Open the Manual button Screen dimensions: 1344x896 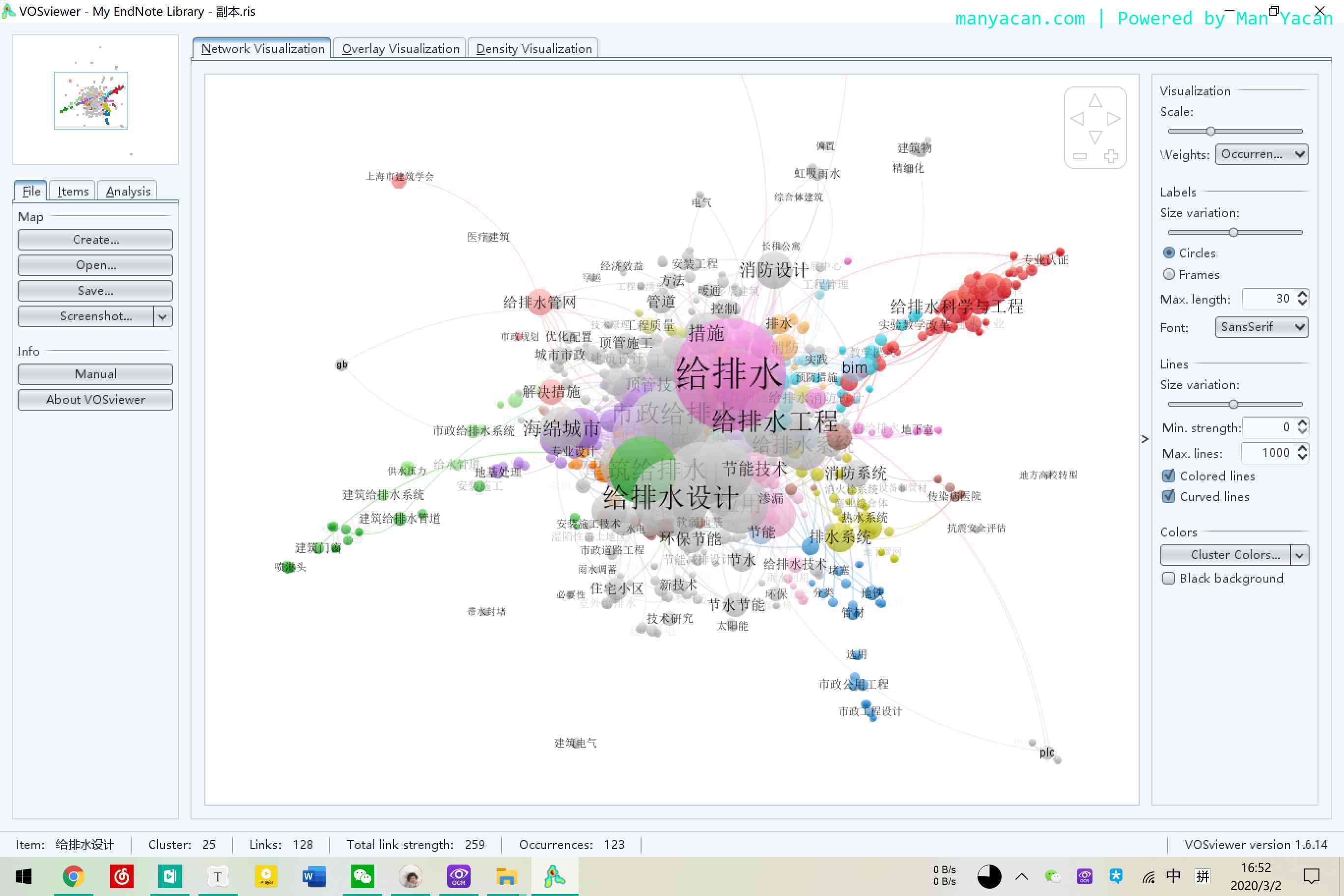[x=95, y=374]
